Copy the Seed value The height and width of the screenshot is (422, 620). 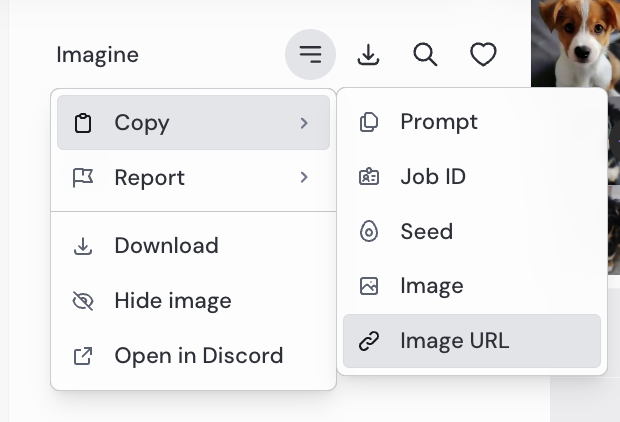click(x=472, y=231)
